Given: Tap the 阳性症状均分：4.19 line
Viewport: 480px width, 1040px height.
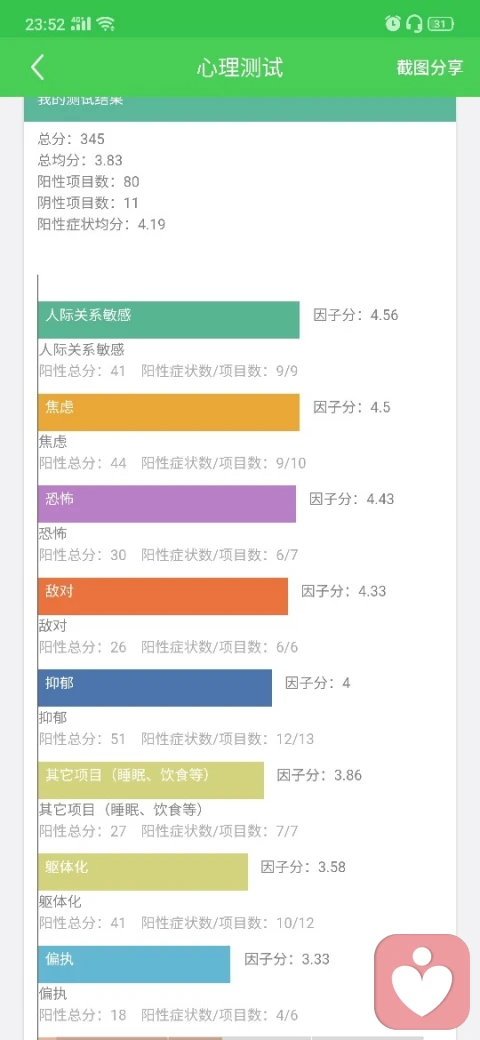Looking at the screenshot, I should click(101, 224).
